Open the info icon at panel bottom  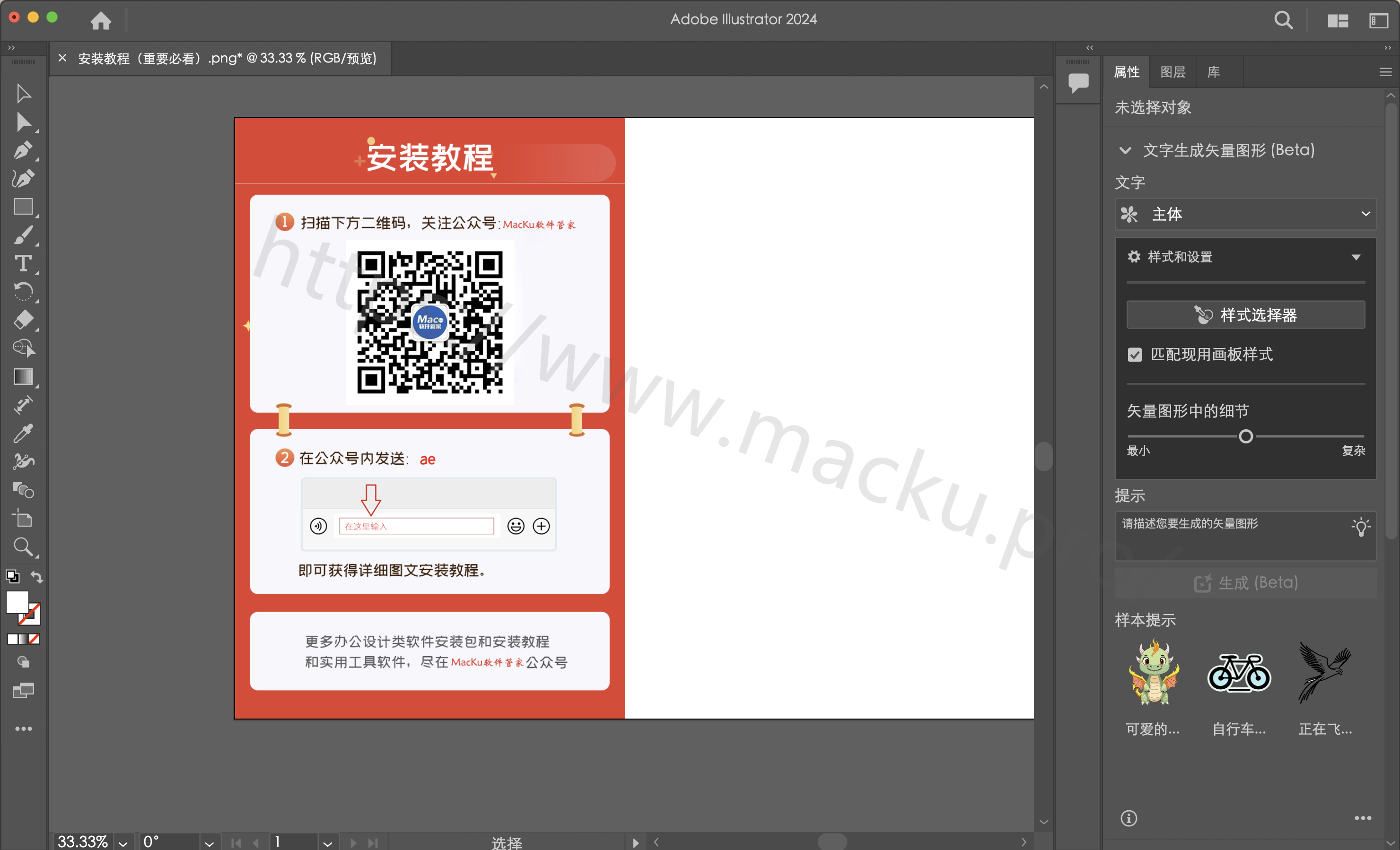(x=1129, y=818)
